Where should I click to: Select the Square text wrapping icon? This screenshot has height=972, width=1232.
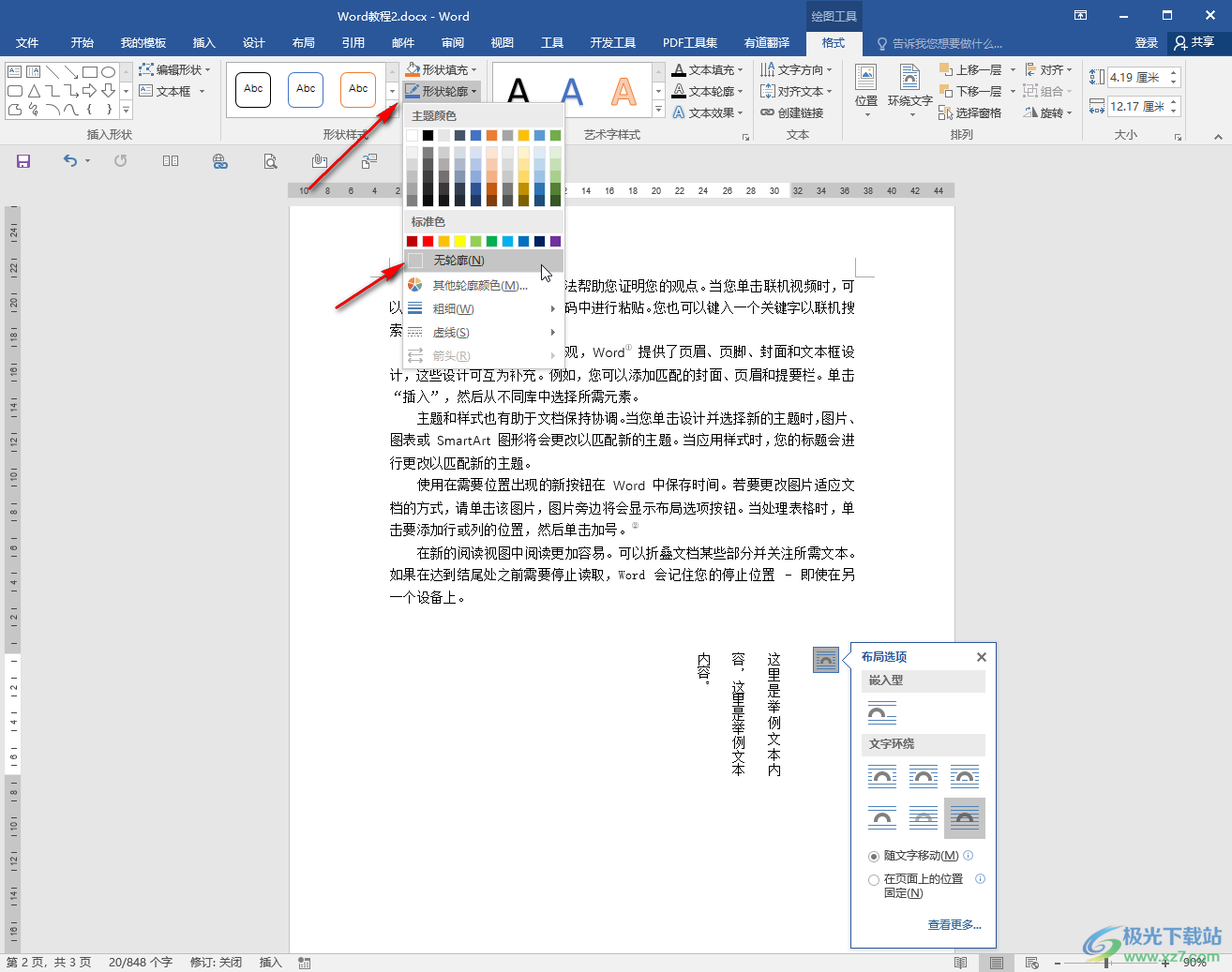882,776
